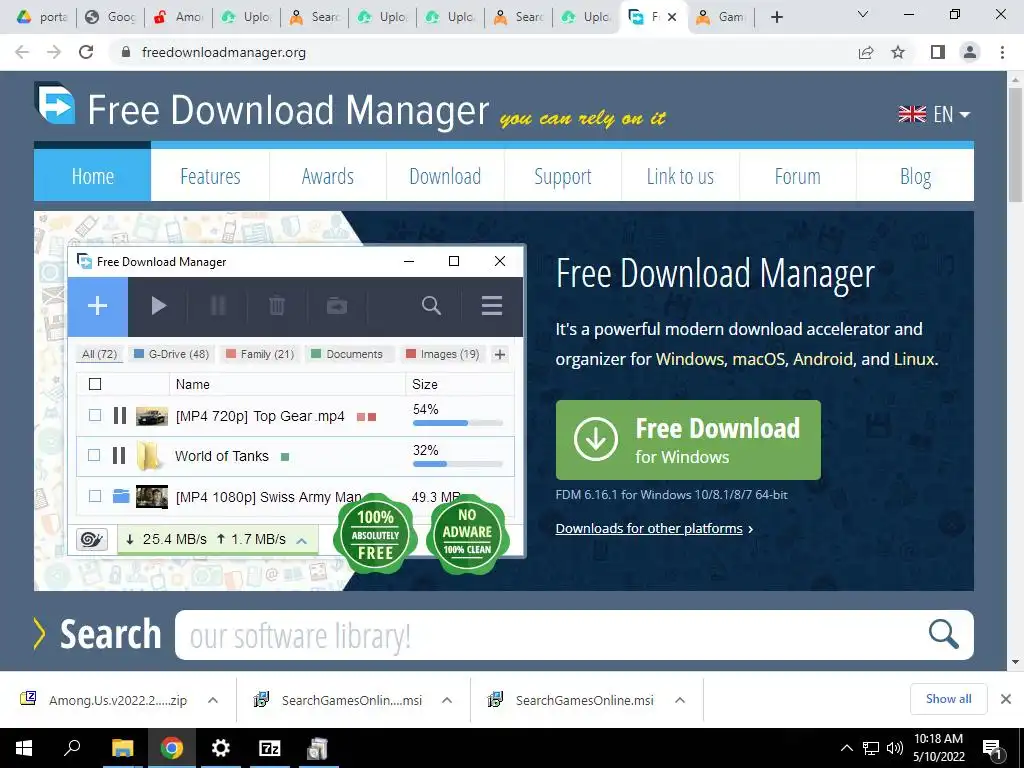This screenshot has height=768, width=1024.
Task: Open Settings gear from the taskbar
Action: (x=221, y=748)
